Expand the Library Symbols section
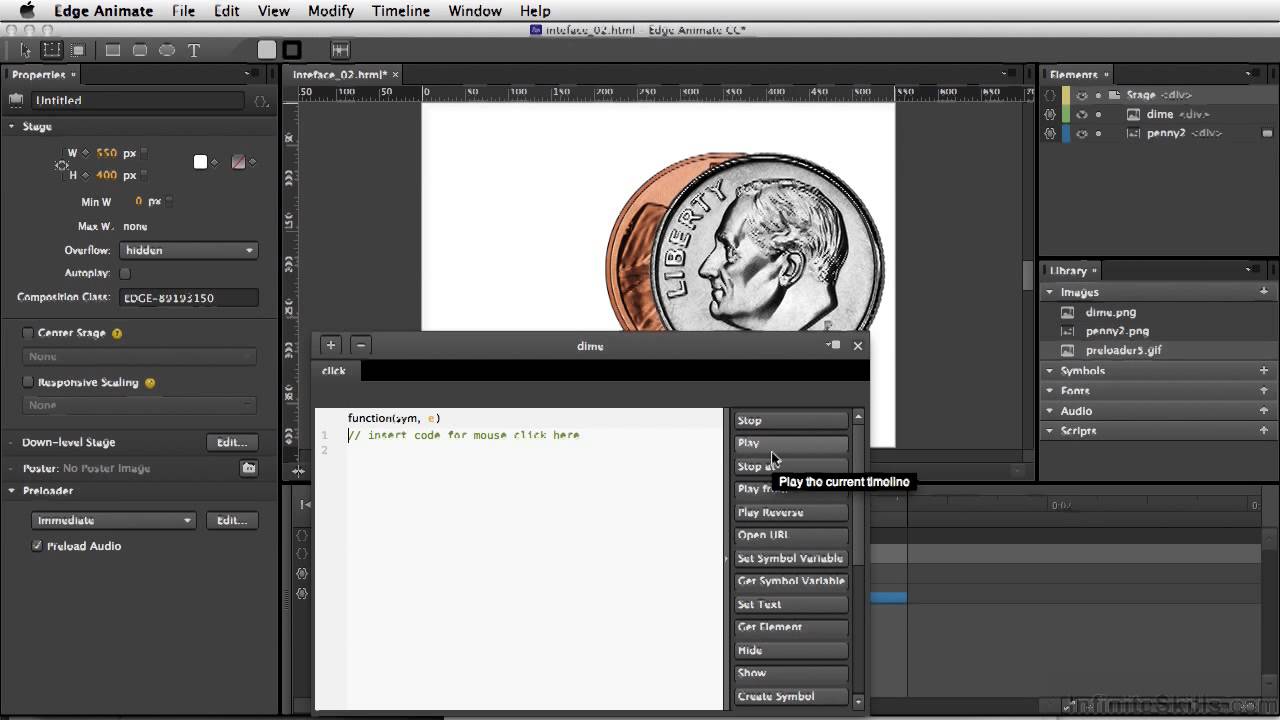The width and height of the screenshot is (1280, 720). (x=1050, y=371)
